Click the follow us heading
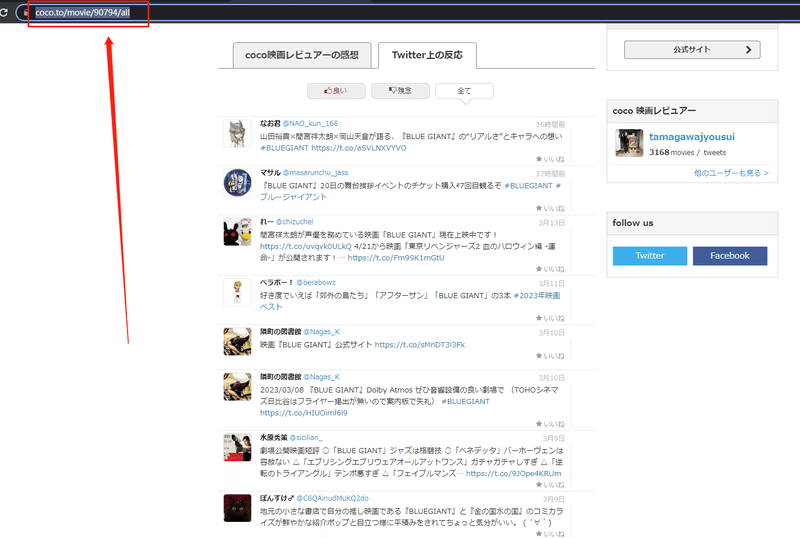This screenshot has width=800, height=539. (633, 223)
